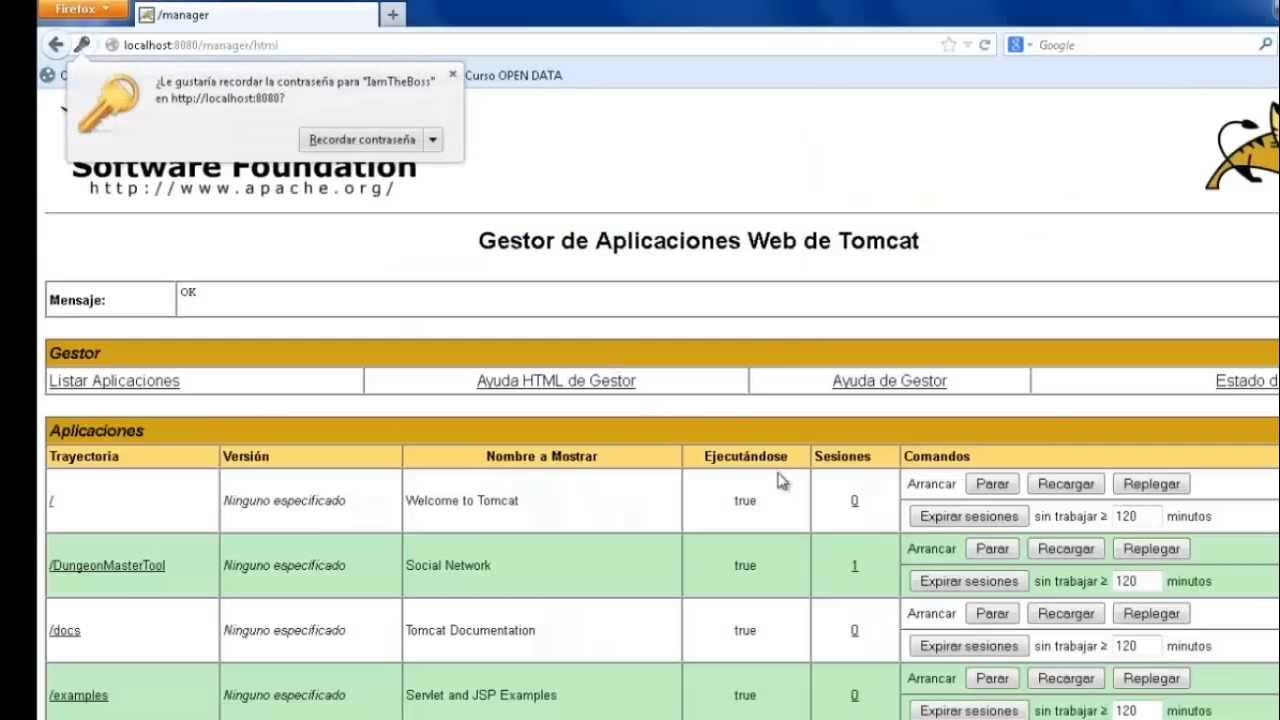Expire sessions for Tomcat Documentation

(x=969, y=646)
